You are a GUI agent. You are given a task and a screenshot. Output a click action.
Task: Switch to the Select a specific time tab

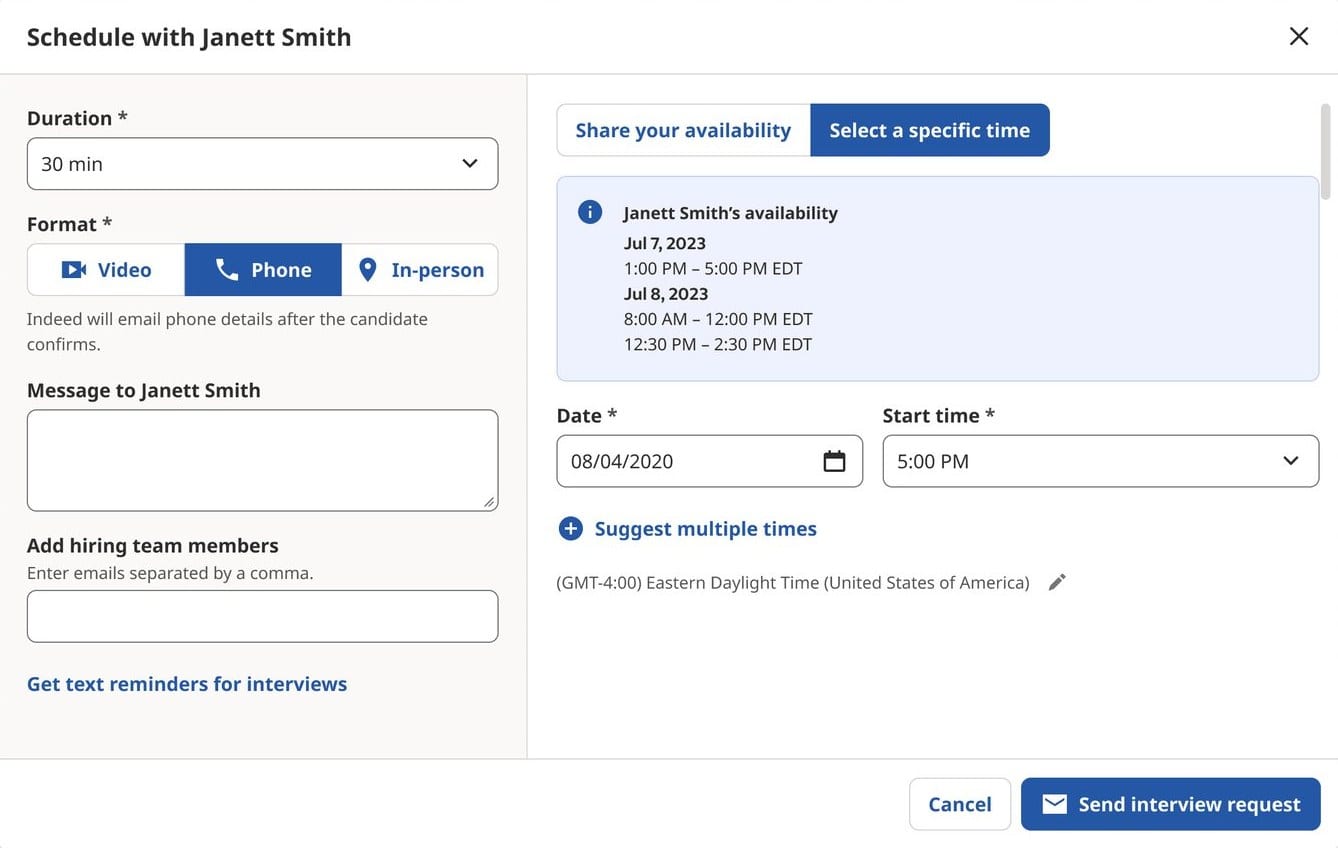(930, 130)
